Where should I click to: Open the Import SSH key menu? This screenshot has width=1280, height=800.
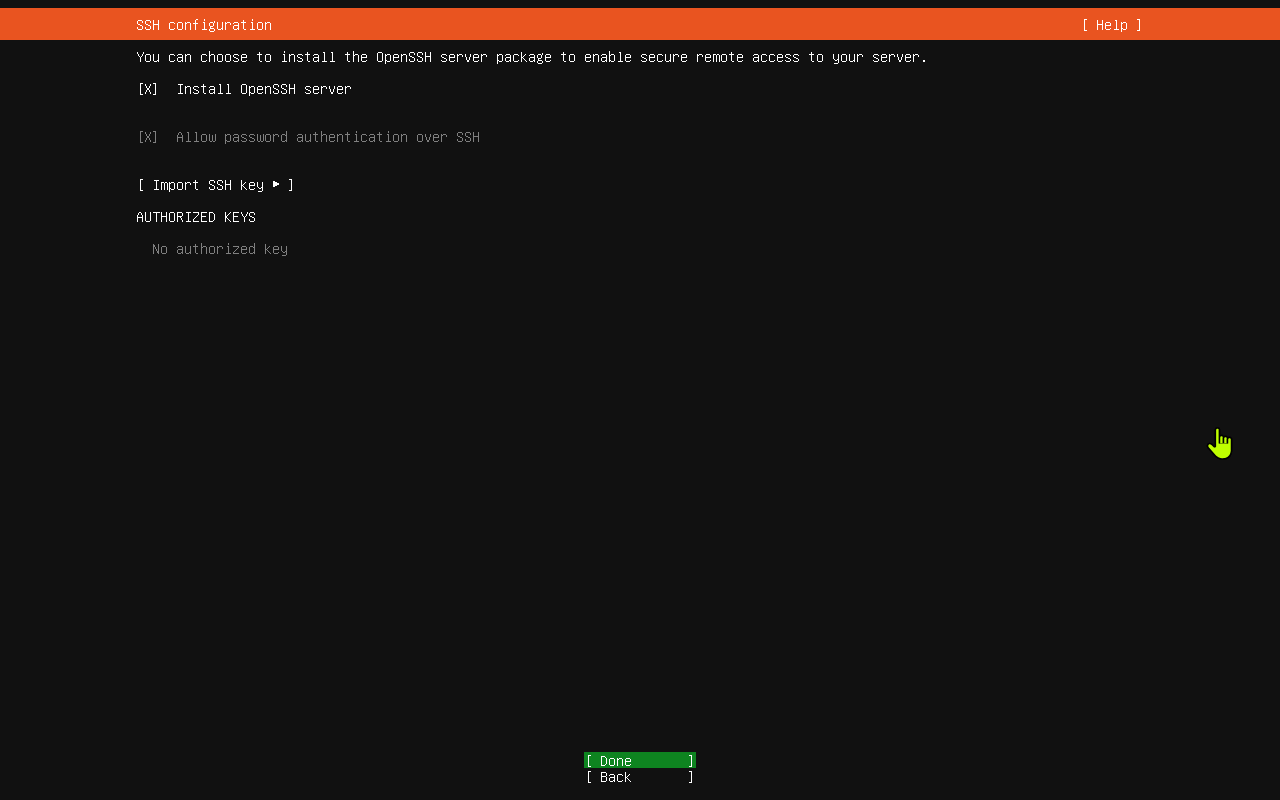216,185
